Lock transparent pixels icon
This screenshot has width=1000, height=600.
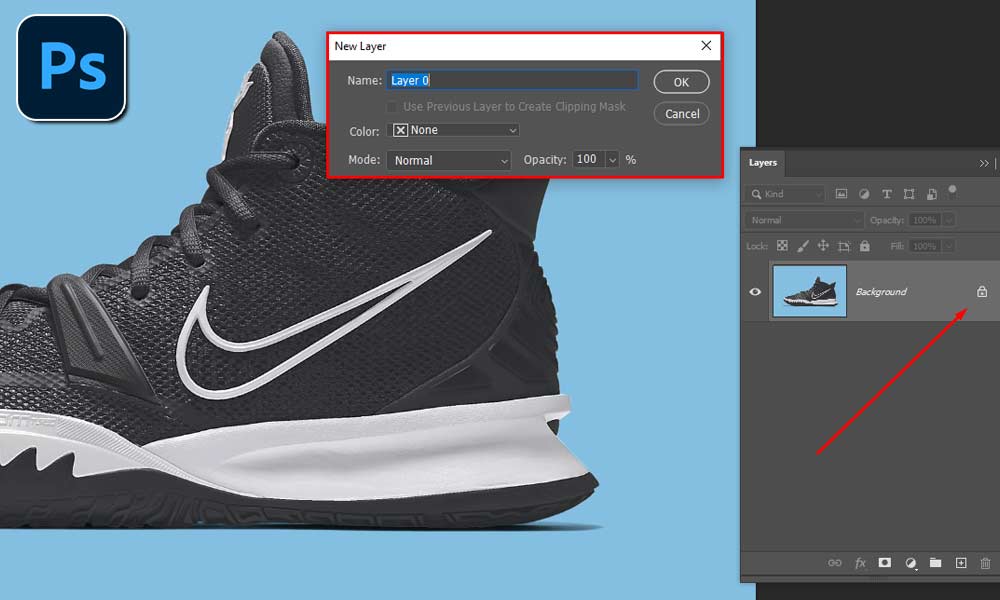pos(782,246)
